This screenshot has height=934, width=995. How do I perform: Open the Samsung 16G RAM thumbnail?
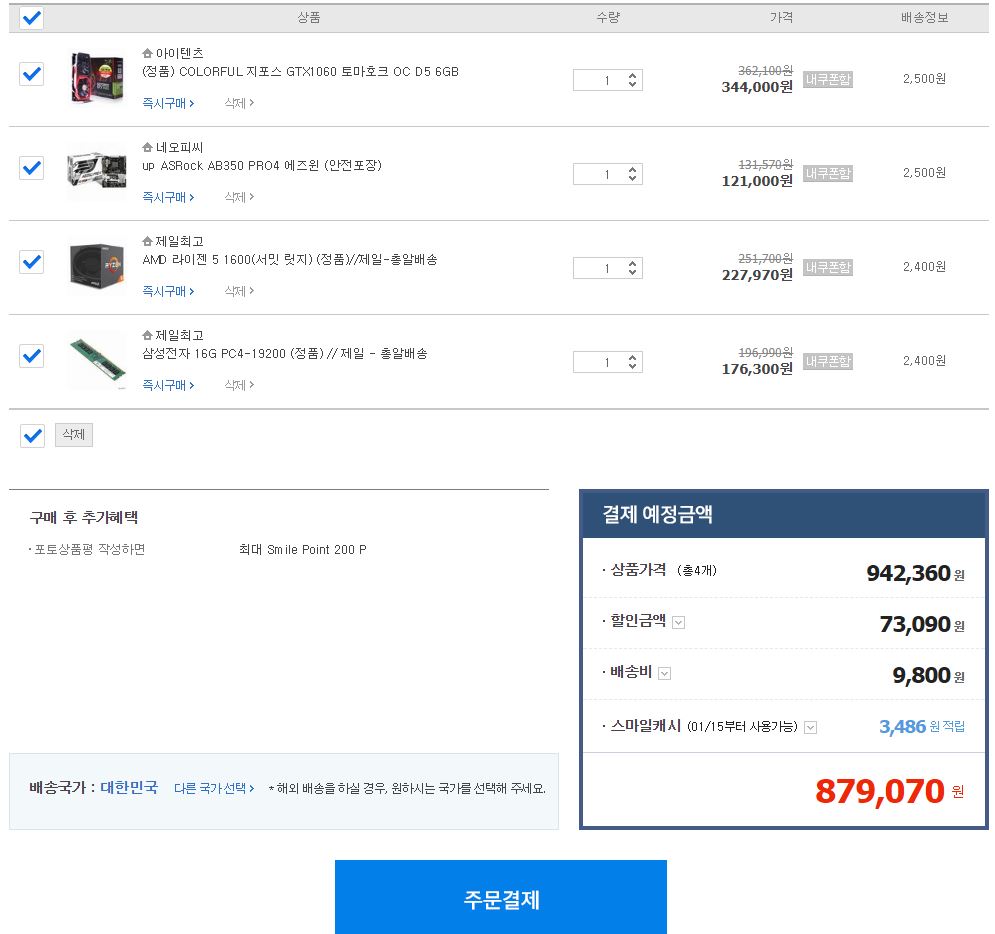[96, 360]
